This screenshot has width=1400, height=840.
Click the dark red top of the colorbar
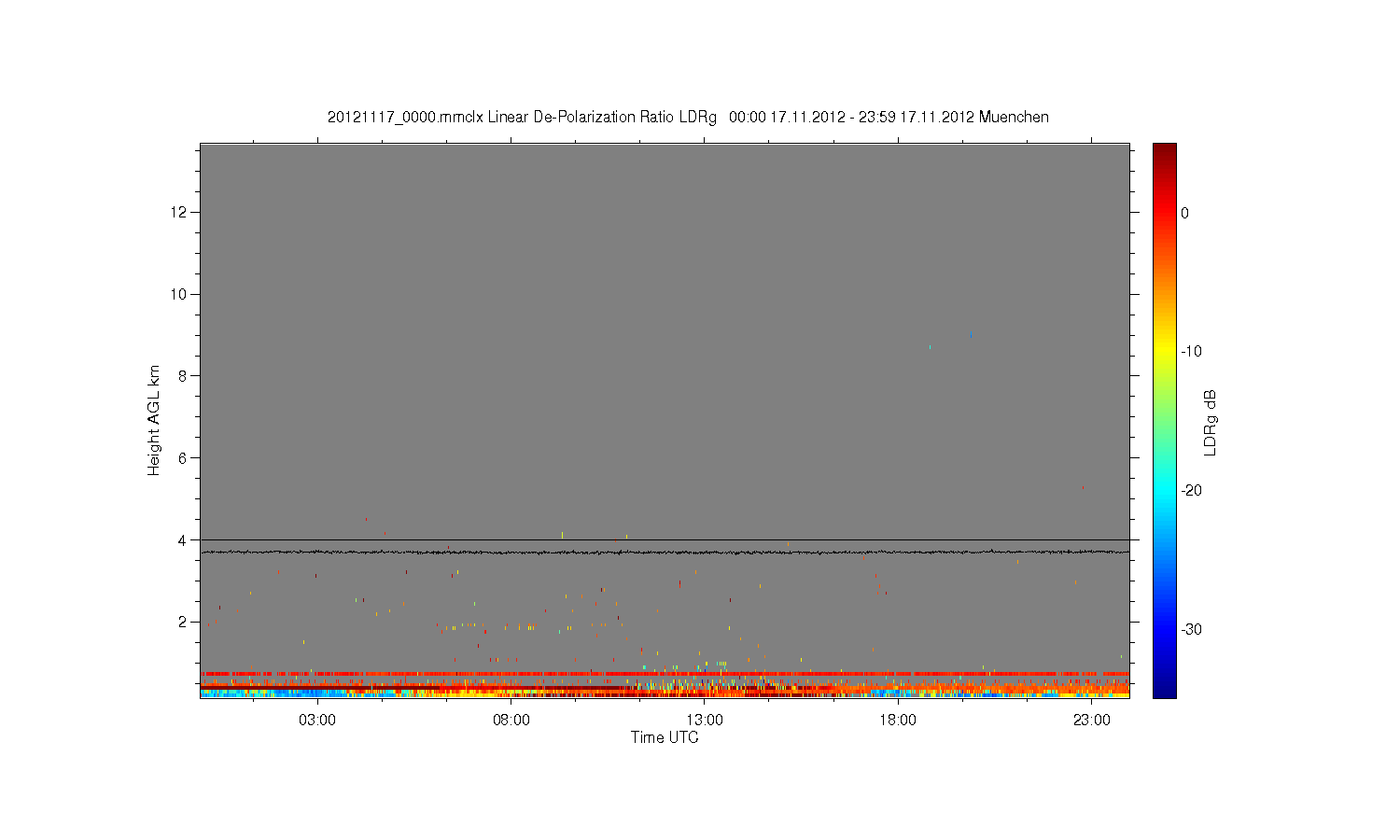1165,151
